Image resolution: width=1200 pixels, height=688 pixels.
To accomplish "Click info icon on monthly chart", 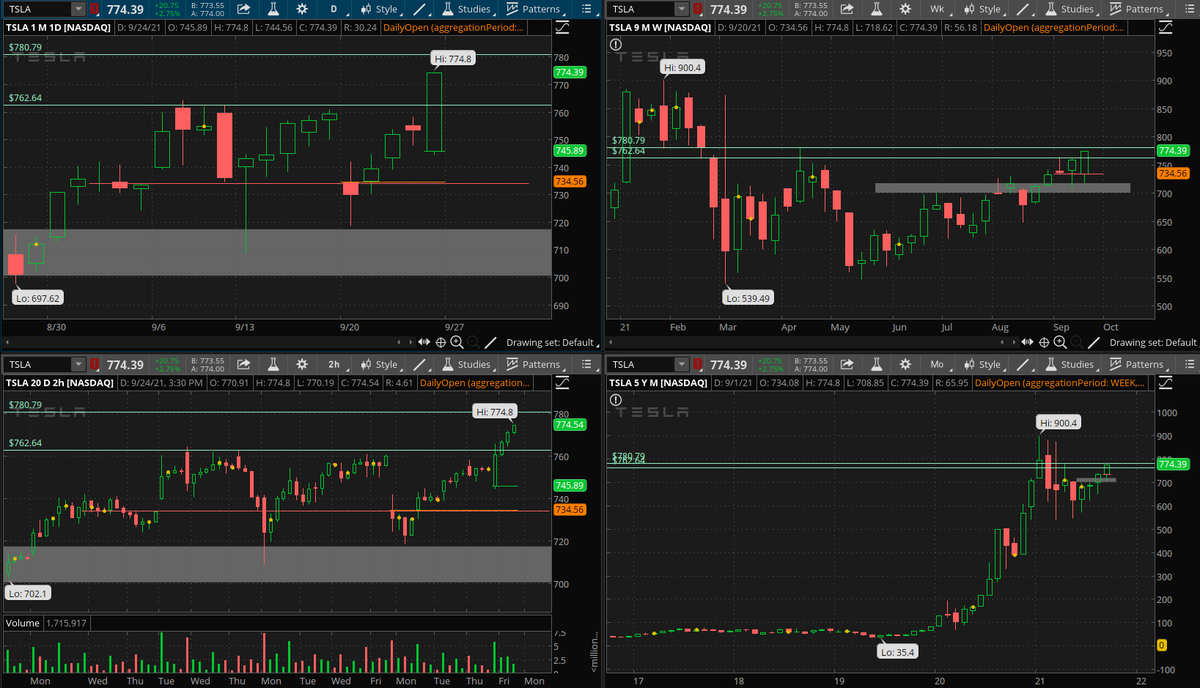I will pyautogui.click(x=616, y=400).
